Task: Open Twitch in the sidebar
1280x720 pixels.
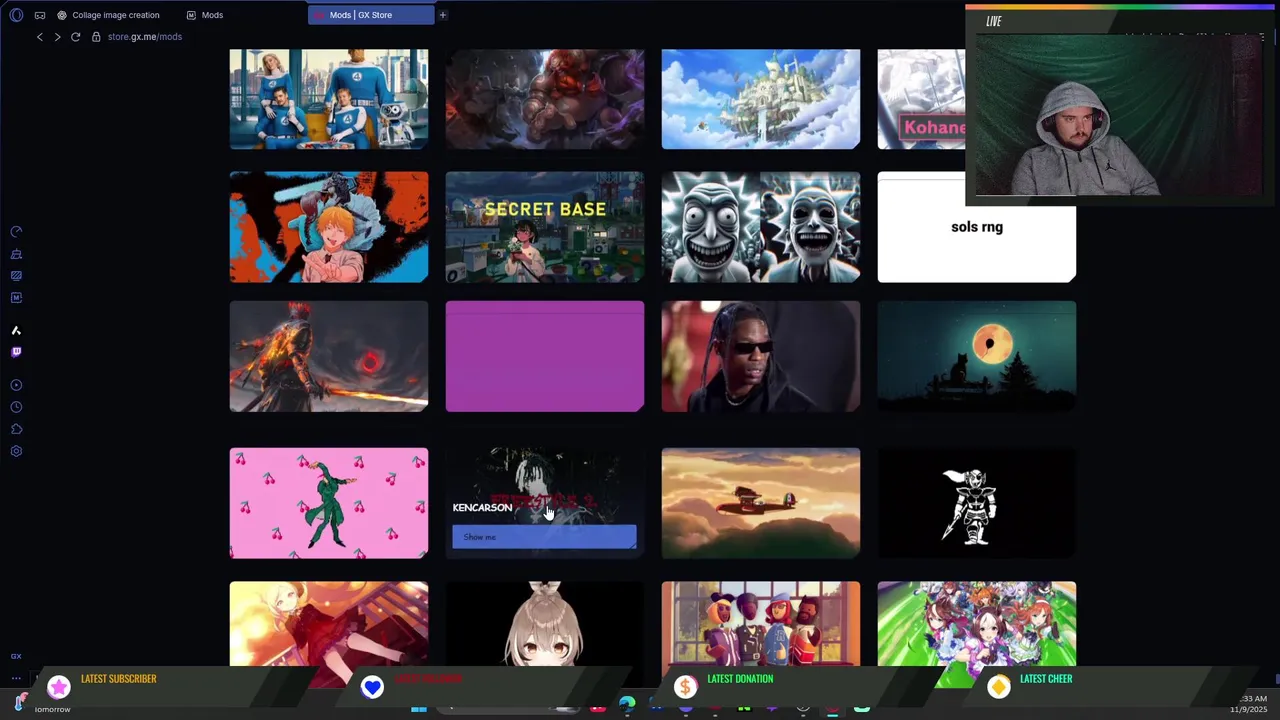Action: click(16, 352)
